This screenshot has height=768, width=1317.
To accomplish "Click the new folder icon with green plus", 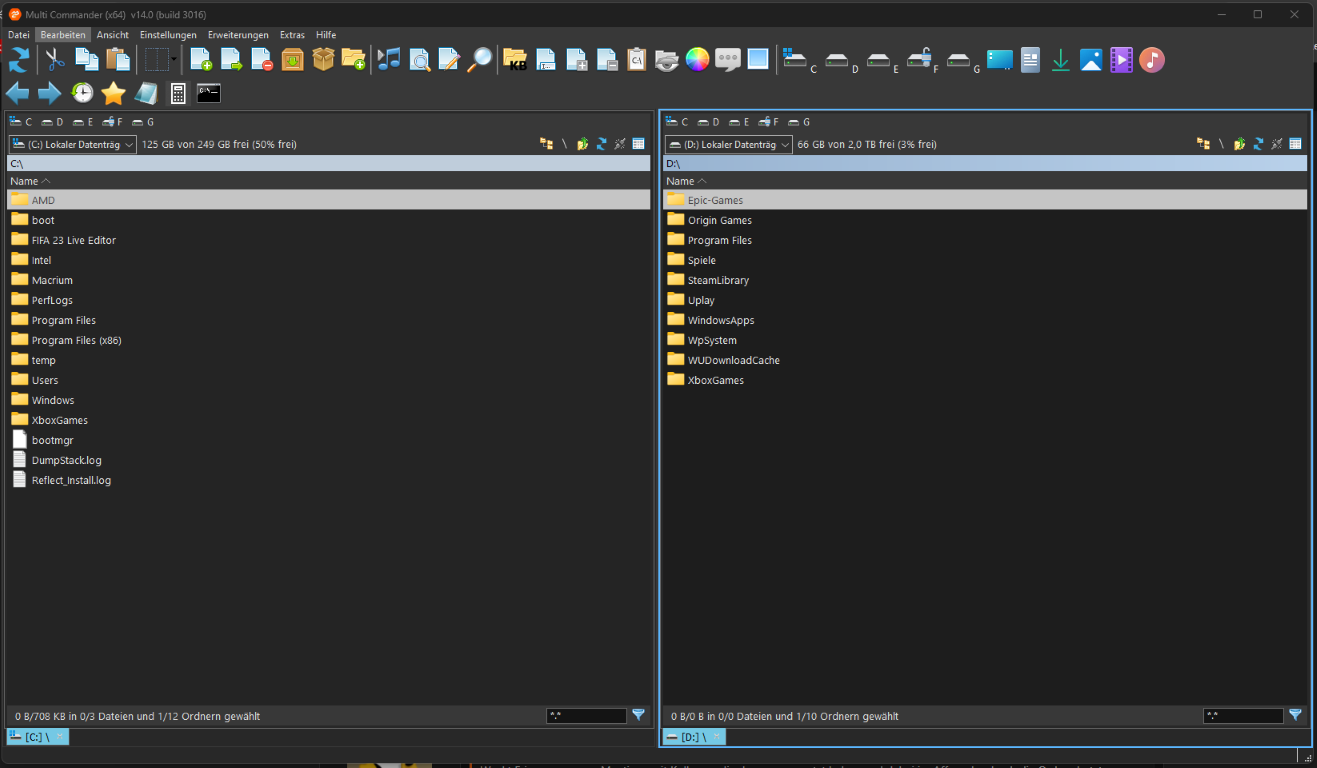I will [x=353, y=60].
